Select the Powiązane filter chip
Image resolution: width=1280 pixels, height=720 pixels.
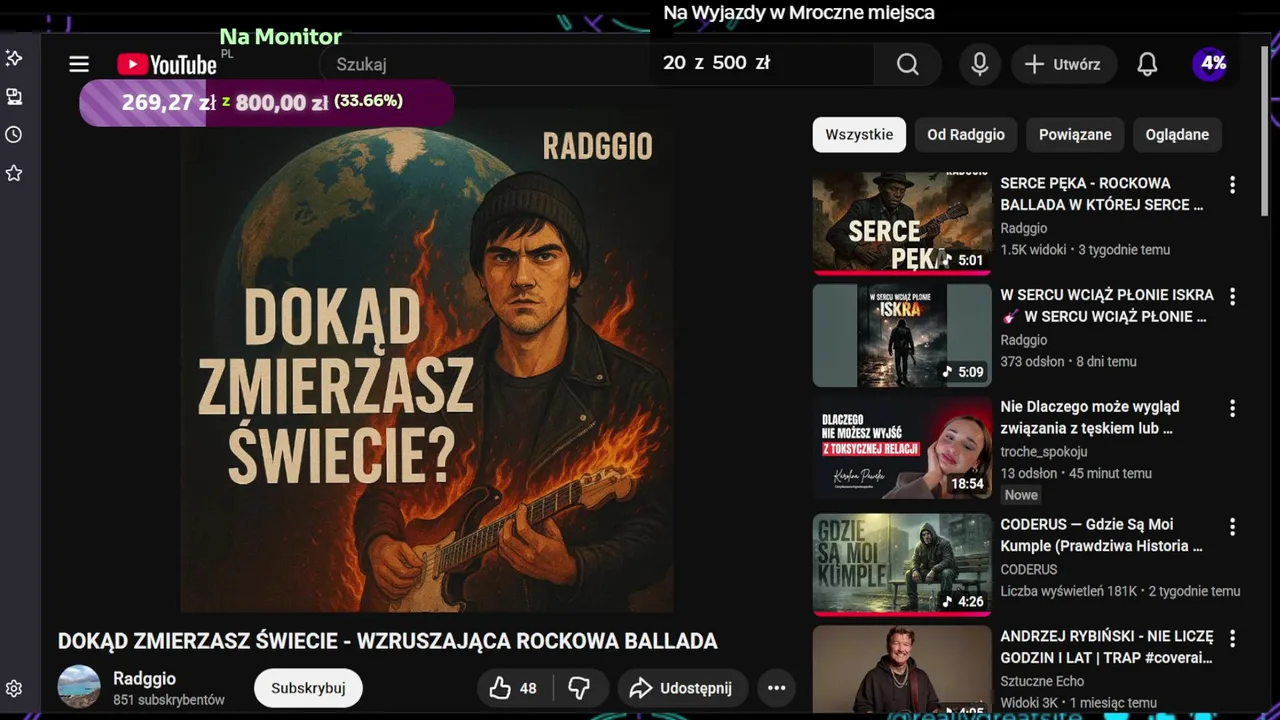click(x=1075, y=134)
